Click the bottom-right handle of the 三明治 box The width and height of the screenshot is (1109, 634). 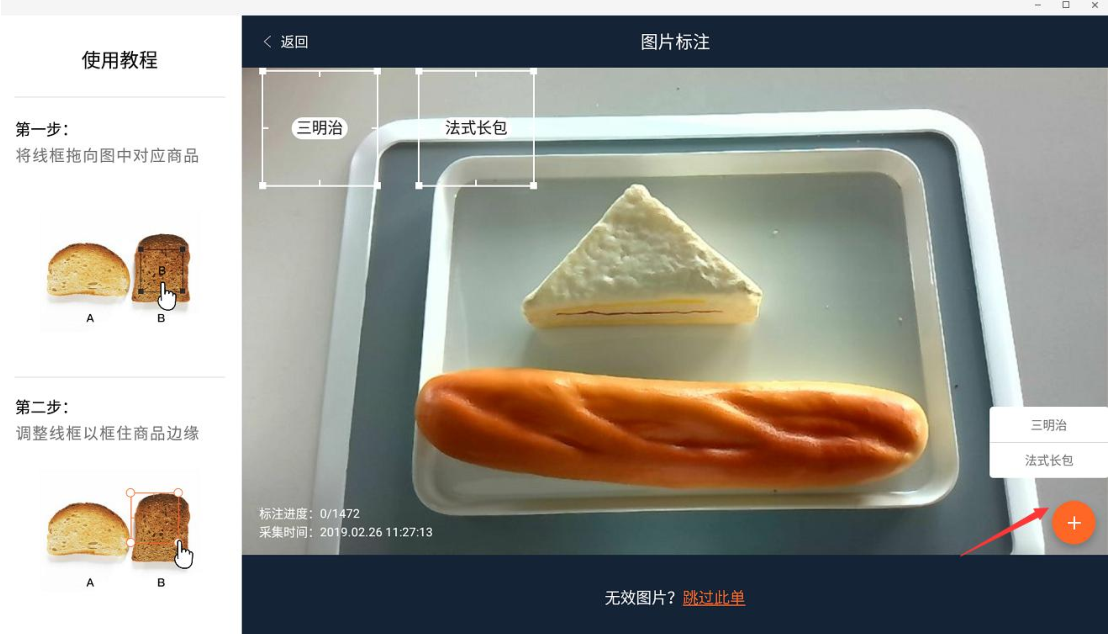point(378,185)
